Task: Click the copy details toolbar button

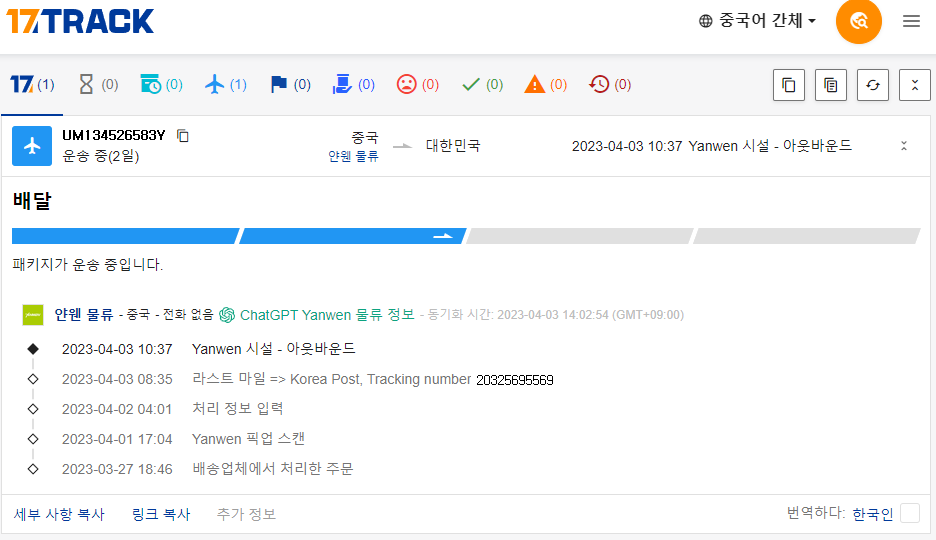Action: click(x=830, y=85)
